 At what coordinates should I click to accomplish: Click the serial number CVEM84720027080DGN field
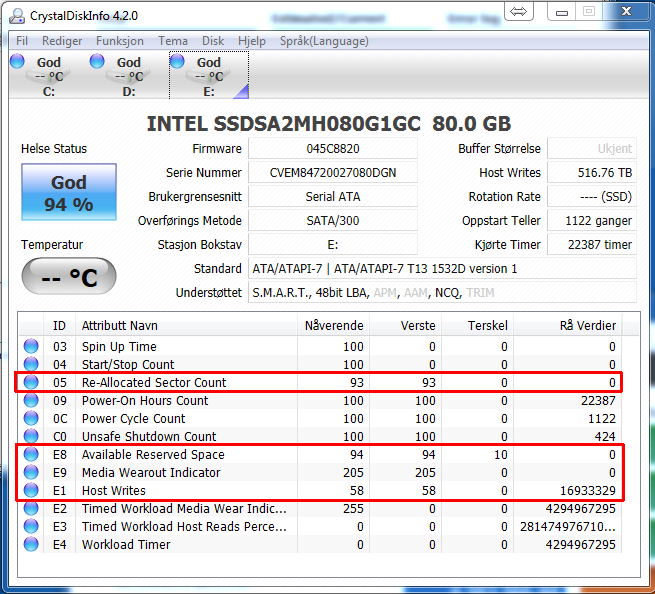coord(333,173)
